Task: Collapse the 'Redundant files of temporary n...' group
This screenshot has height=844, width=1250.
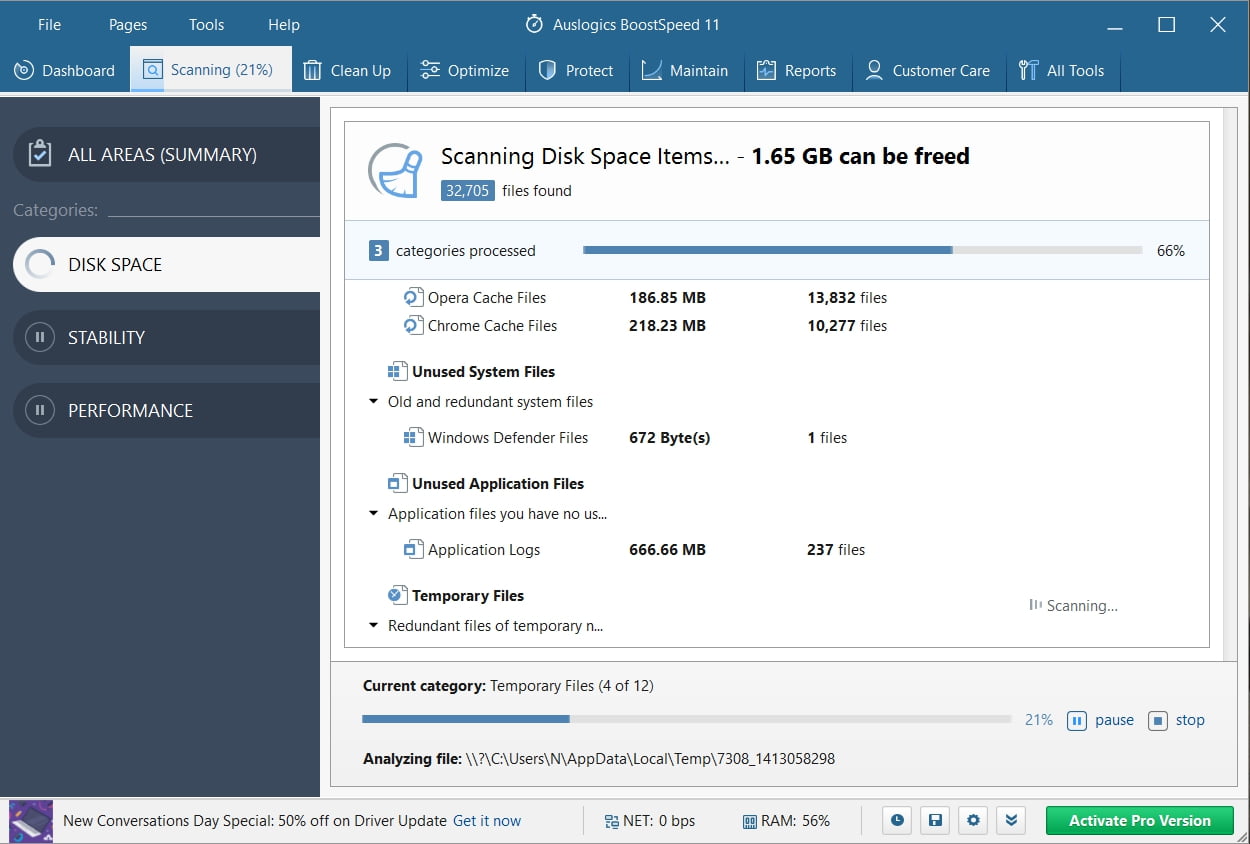Action: 373,626
